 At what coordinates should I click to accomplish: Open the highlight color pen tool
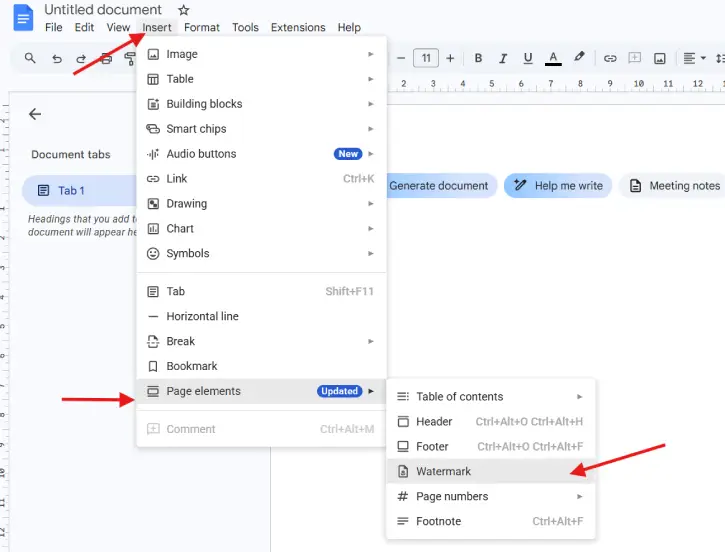tap(579, 57)
